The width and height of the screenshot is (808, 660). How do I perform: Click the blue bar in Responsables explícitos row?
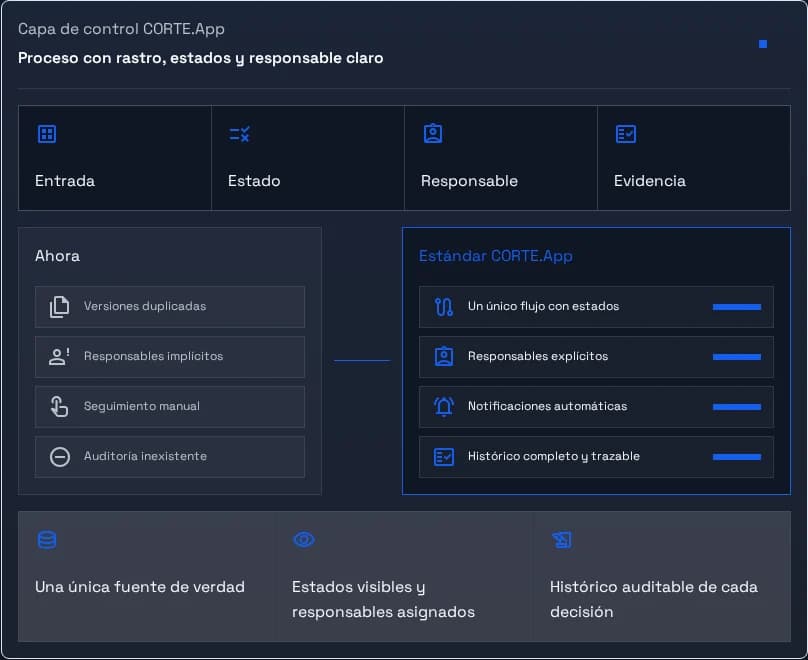tap(737, 357)
